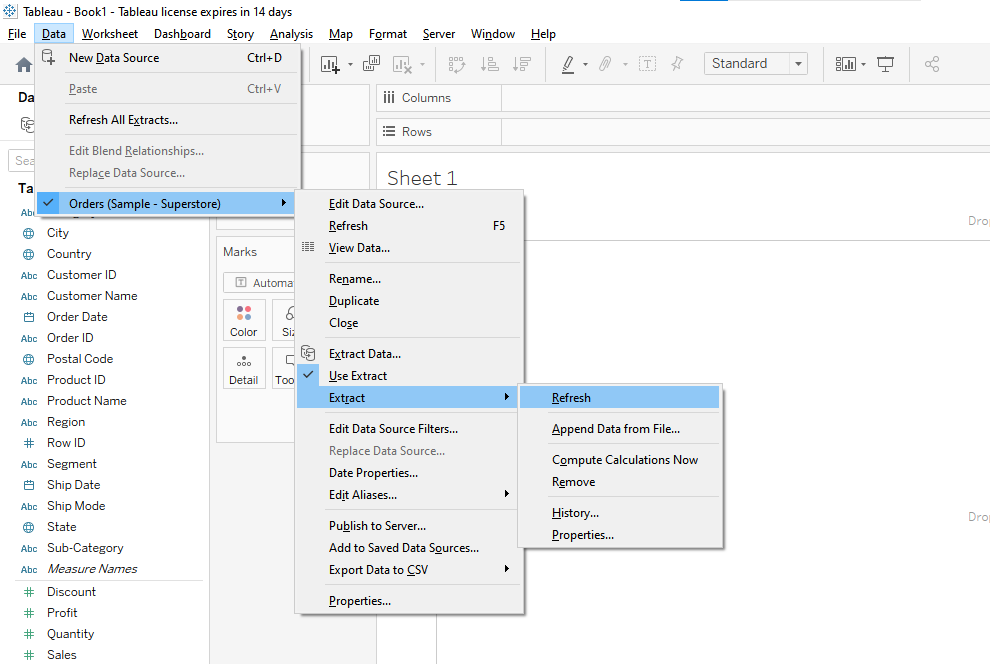Click the Extract Data menu icon
Image resolution: width=990 pixels, height=664 pixels.
click(x=308, y=353)
